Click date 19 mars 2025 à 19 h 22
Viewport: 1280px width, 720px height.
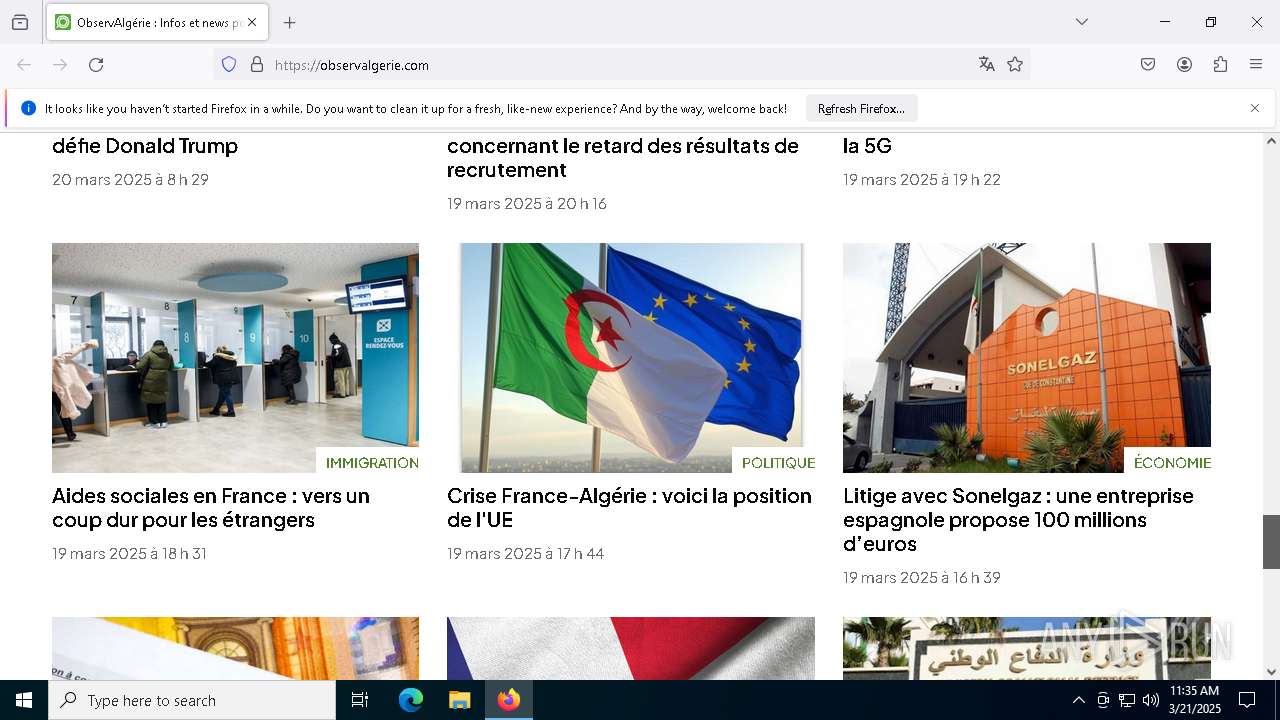click(921, 180)
